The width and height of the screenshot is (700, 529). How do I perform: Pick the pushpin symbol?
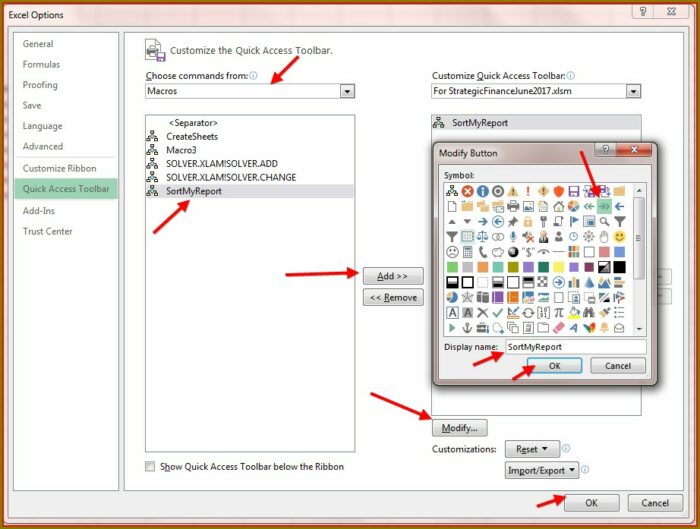[512, 222]
